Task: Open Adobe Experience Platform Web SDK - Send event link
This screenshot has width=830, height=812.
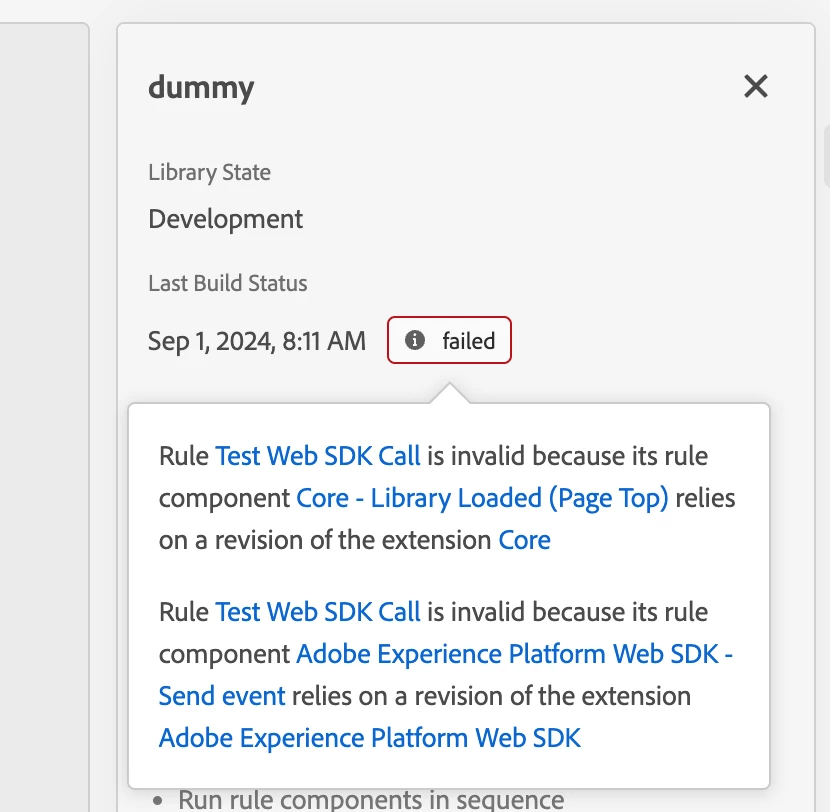Action: pos(446,675)
